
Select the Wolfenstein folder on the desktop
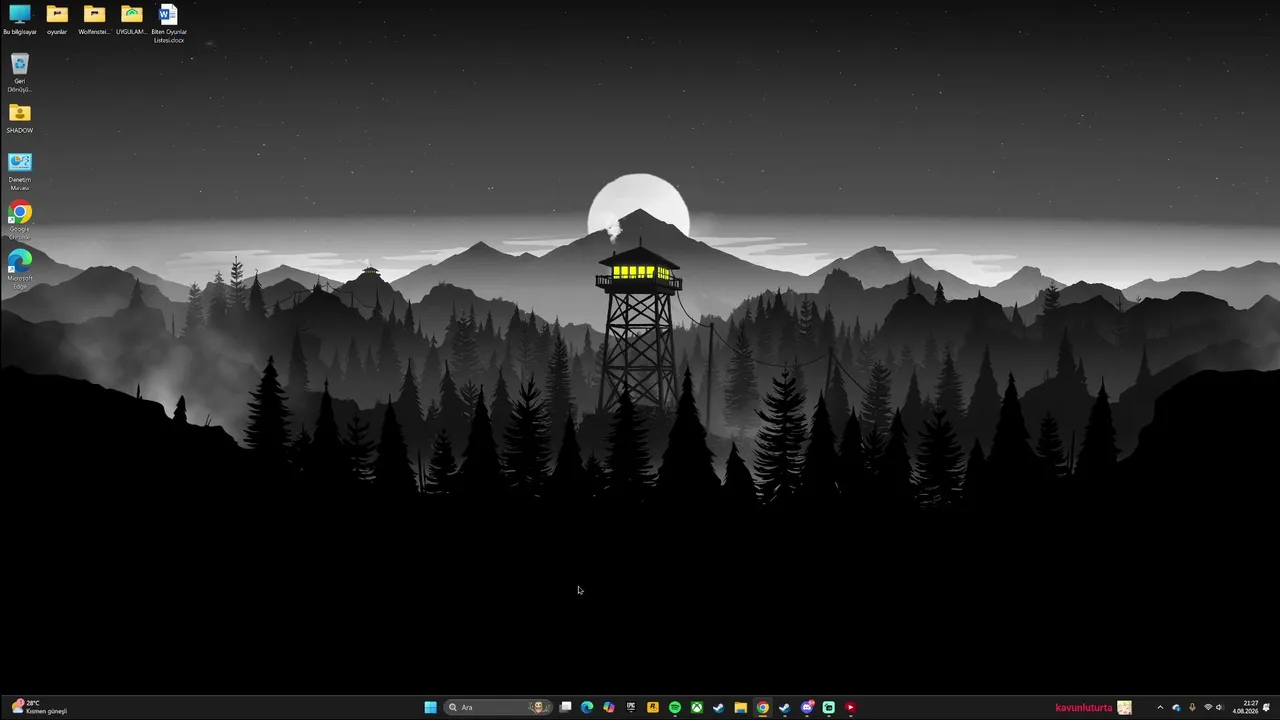[x=94, y=20]
